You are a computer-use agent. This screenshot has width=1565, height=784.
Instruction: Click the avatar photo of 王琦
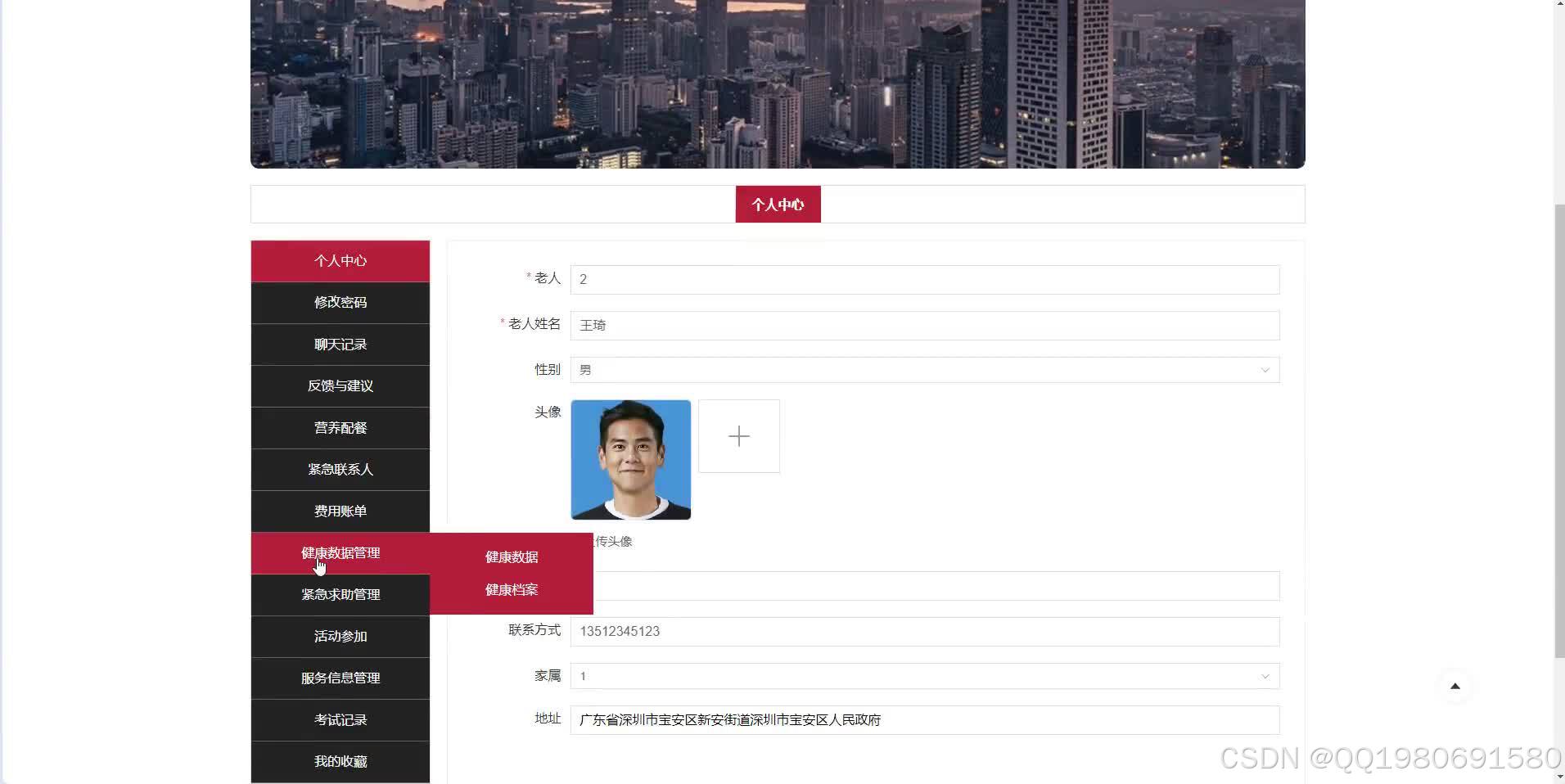coord(630,459)
